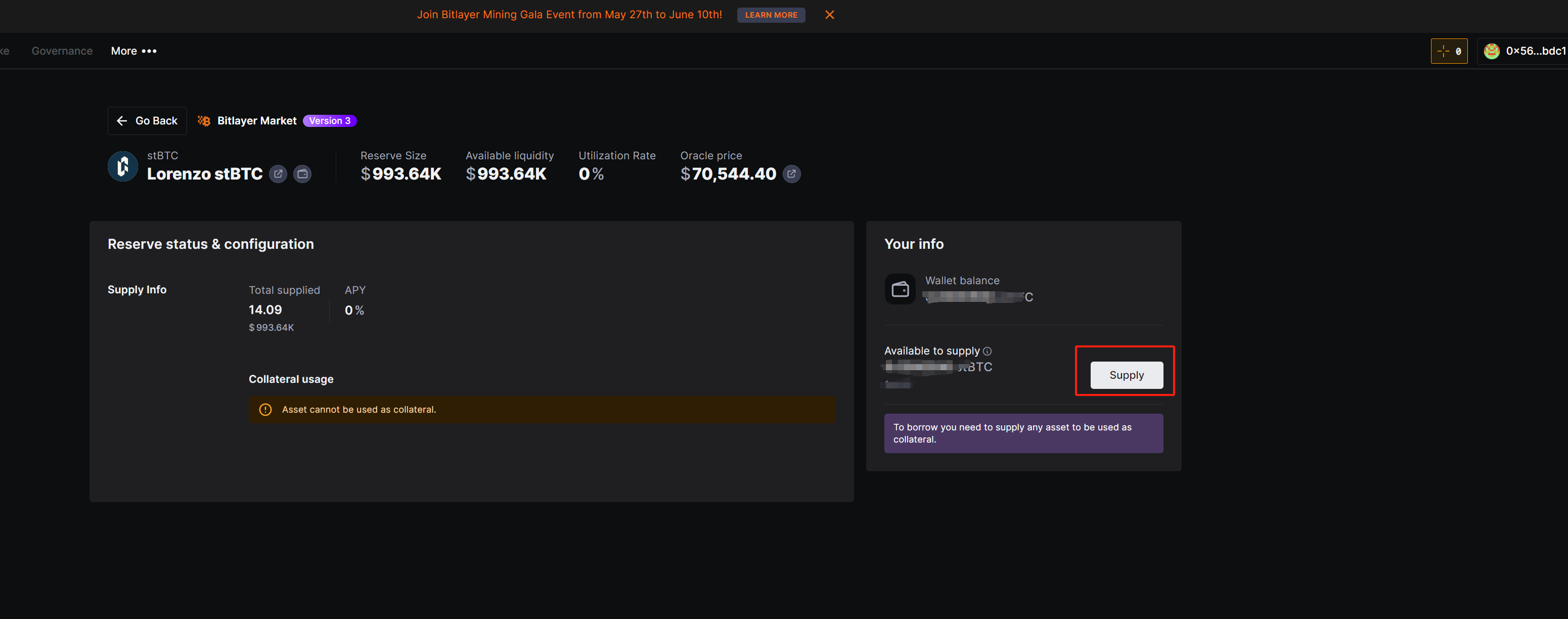The width and height of the screenshot is (1568, 619).
Task: Click the Lorenzo stBTC token logo
Action: [x=123, y=165]
